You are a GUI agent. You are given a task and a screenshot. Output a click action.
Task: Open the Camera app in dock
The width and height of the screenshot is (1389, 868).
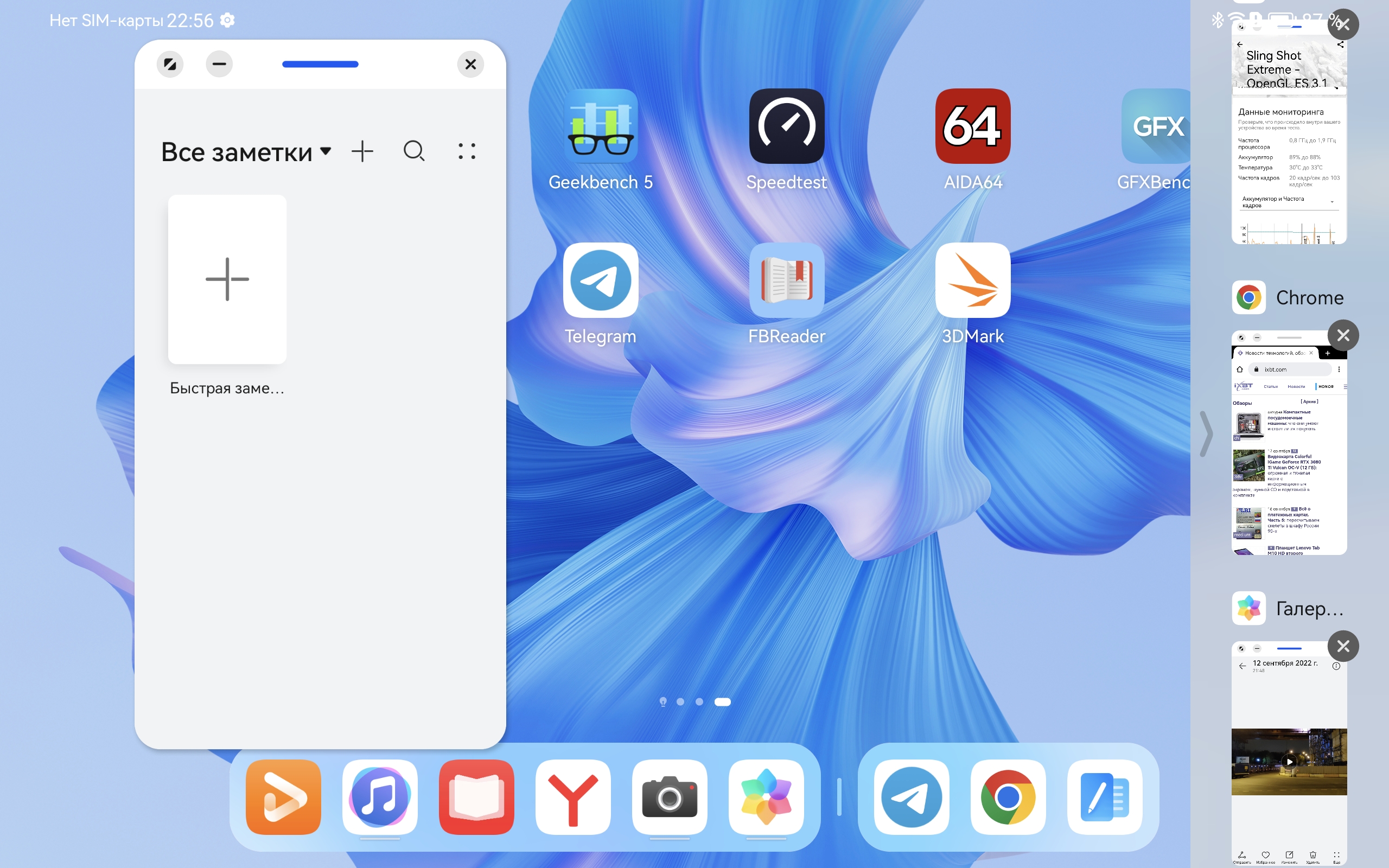[x=669, y=797]
